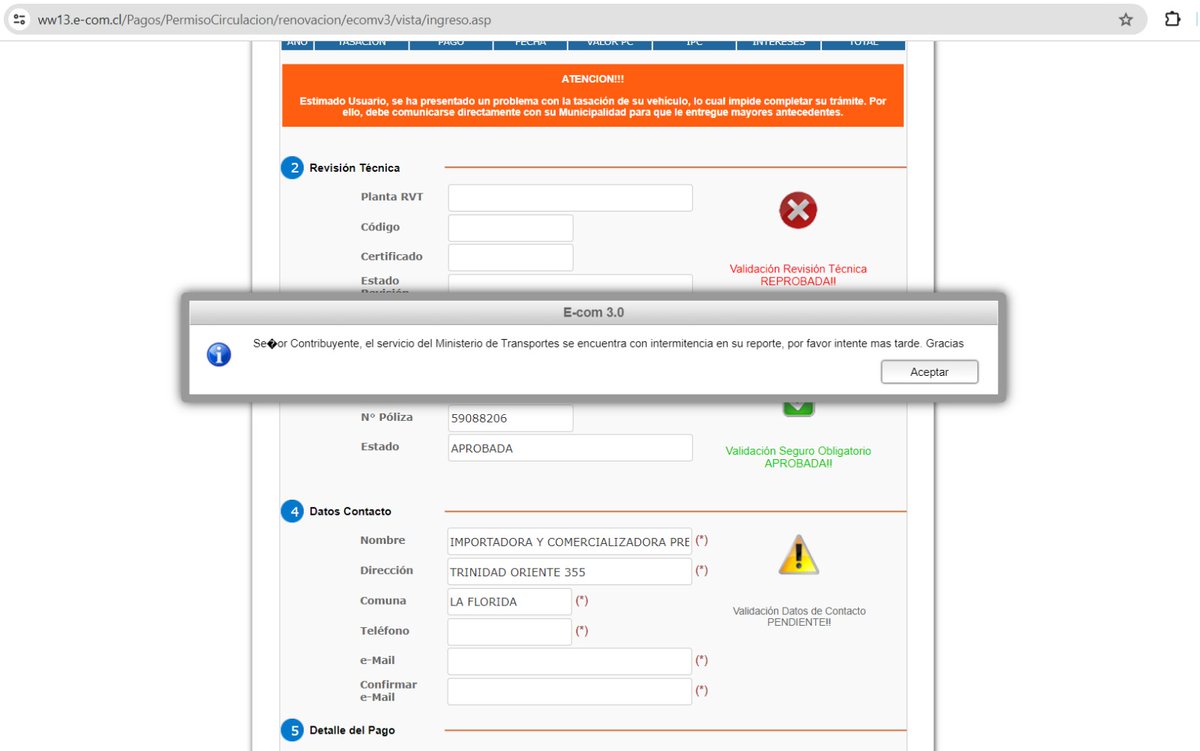
Task: Focus the Confirmar e-Mail input field
Action: (570, 691)
